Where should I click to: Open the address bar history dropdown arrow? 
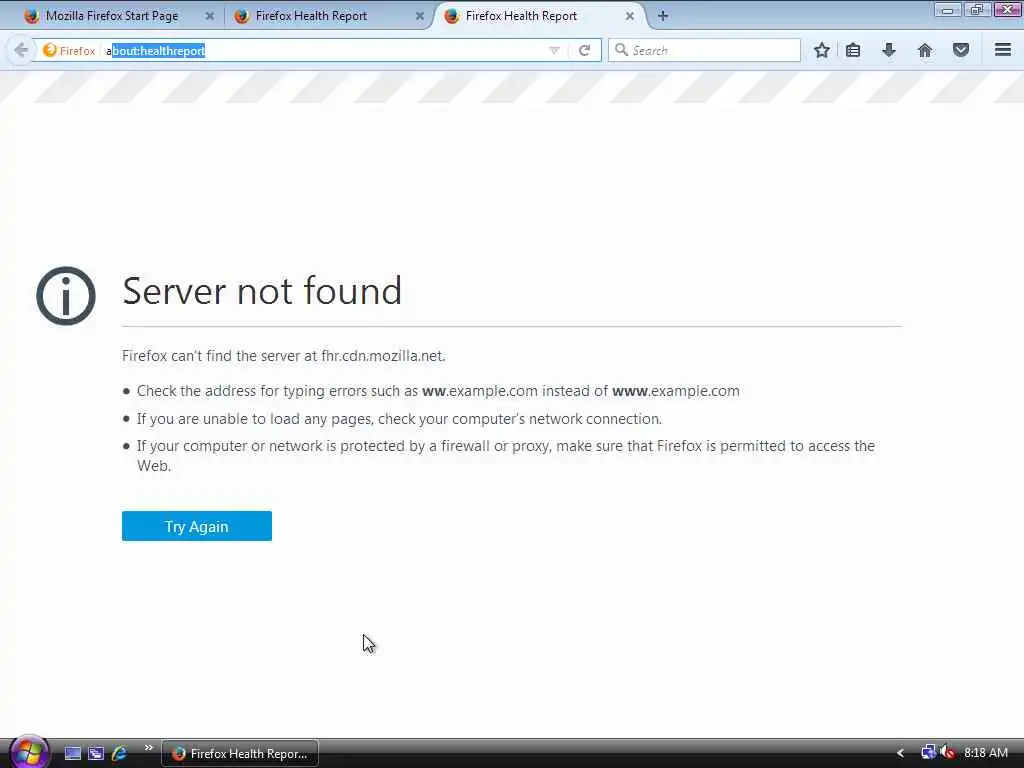pos(554,50)
